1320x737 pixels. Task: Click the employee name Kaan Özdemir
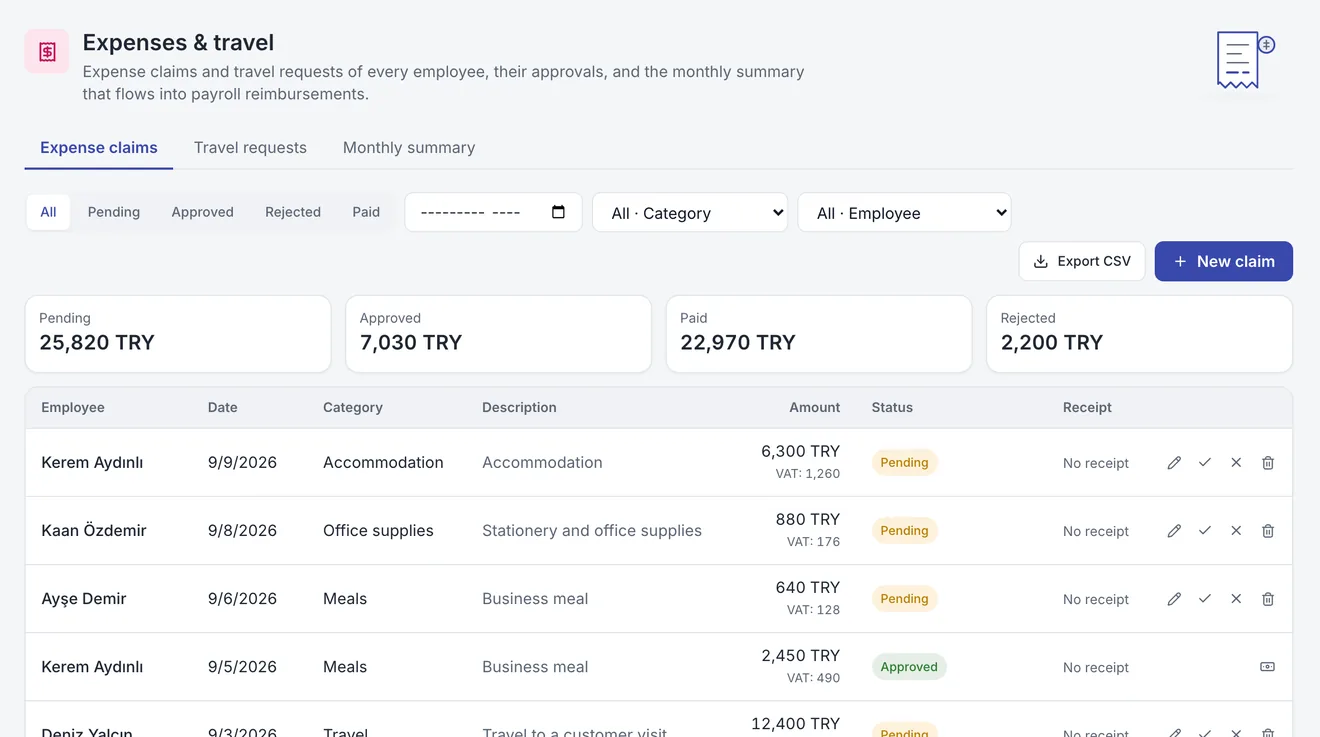pyautogui.click(x=94, y=531)
